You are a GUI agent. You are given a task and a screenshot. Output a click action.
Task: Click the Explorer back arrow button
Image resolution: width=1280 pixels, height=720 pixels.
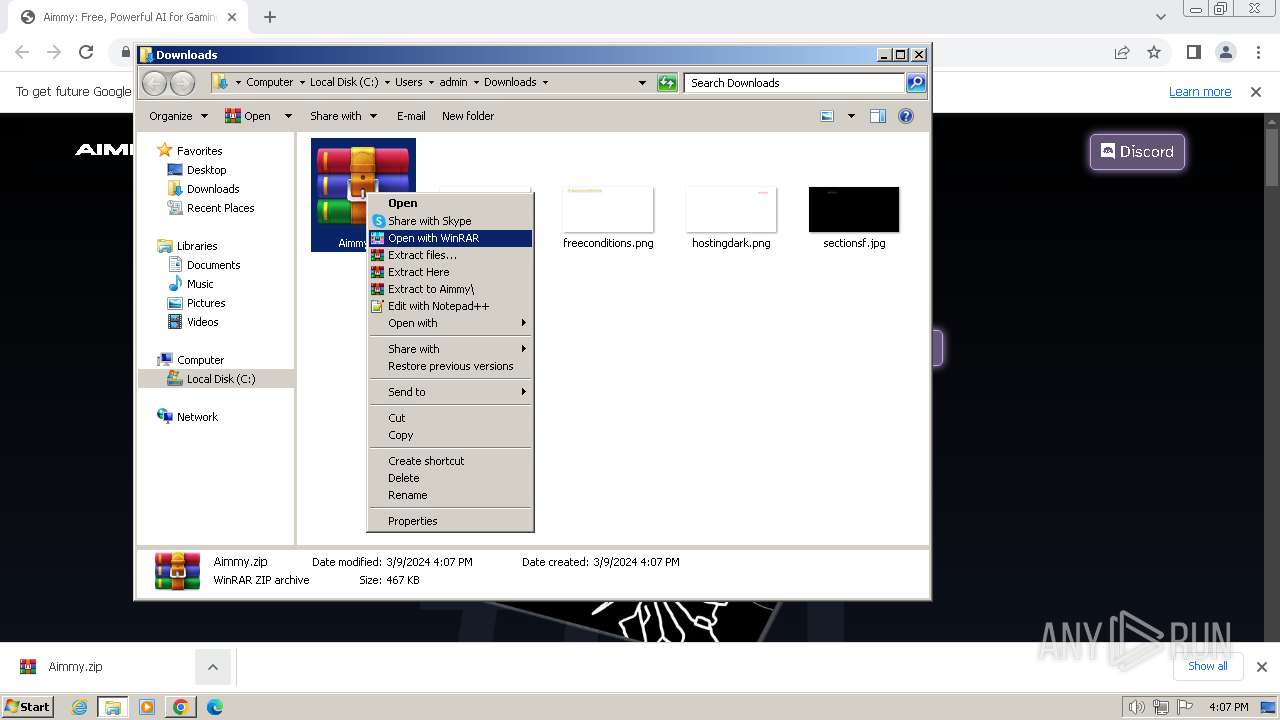click(x=155, y=83)
